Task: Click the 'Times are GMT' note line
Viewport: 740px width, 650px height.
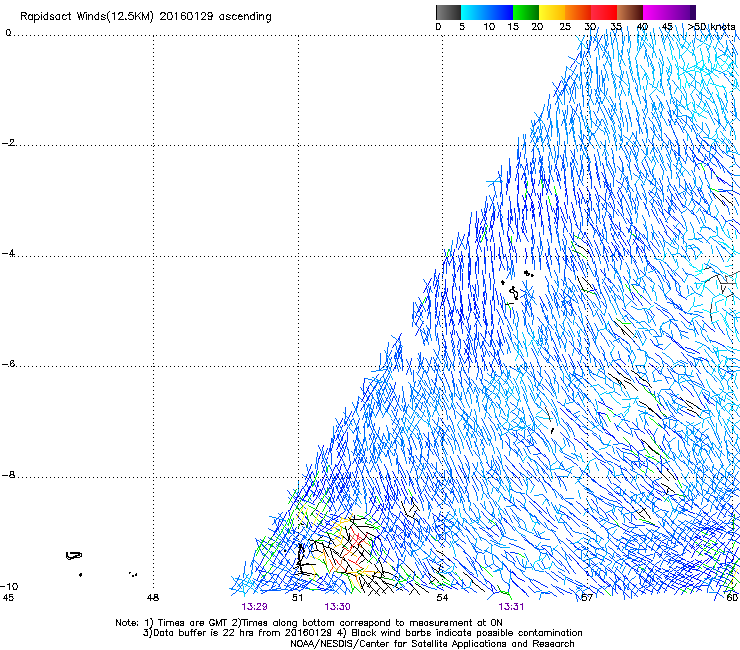Action: [309, 623]
